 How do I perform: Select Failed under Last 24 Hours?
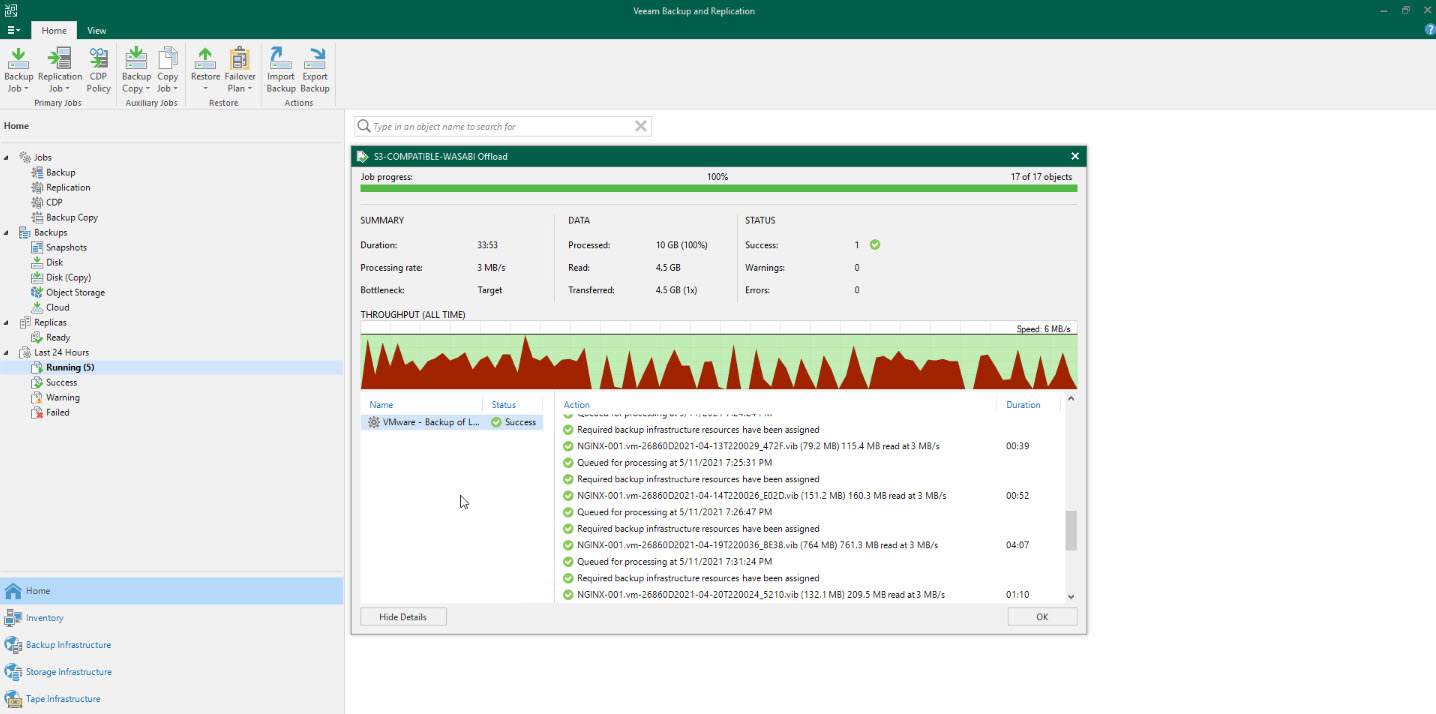tap(57, 412)
